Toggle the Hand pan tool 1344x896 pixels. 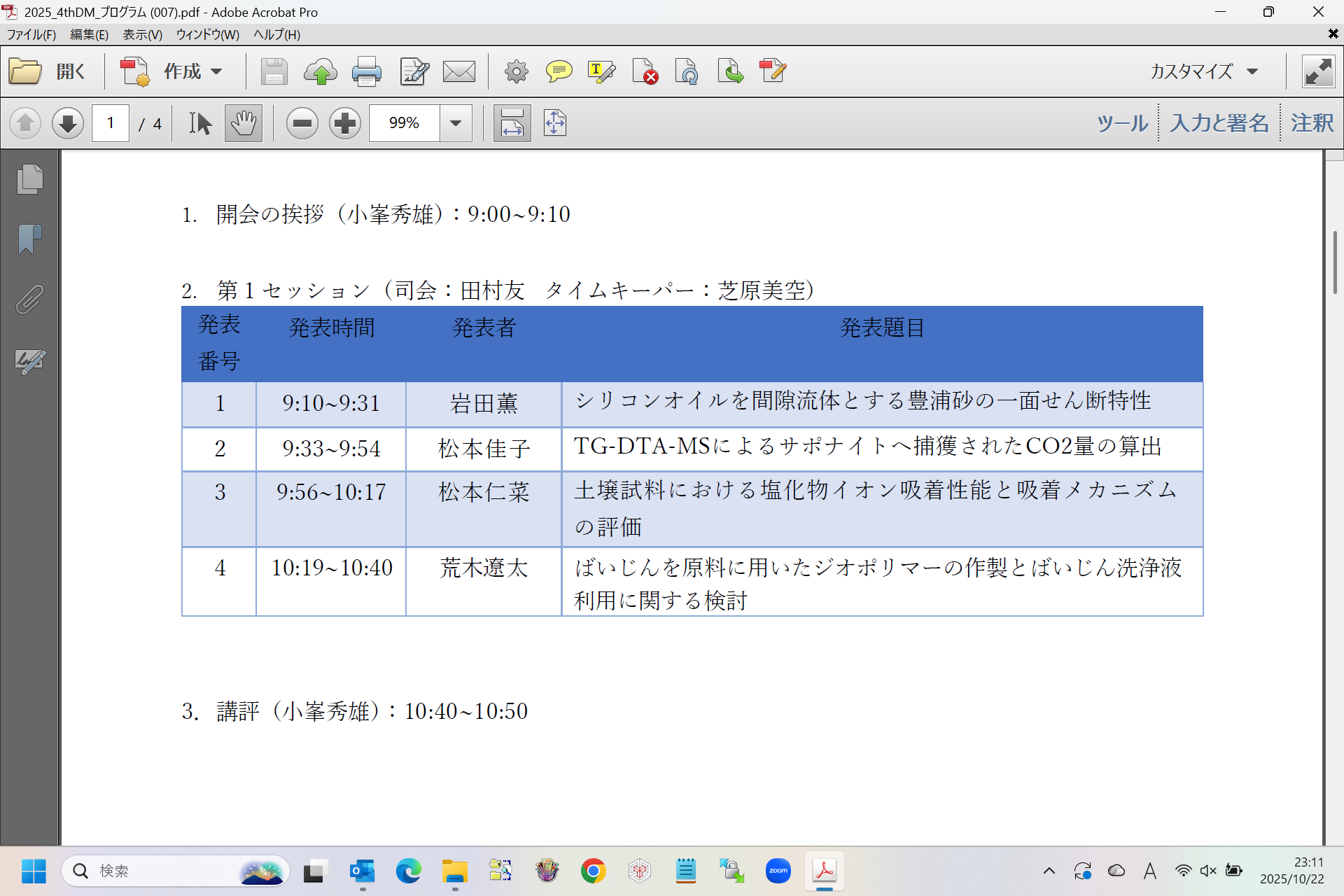[243, 124]
